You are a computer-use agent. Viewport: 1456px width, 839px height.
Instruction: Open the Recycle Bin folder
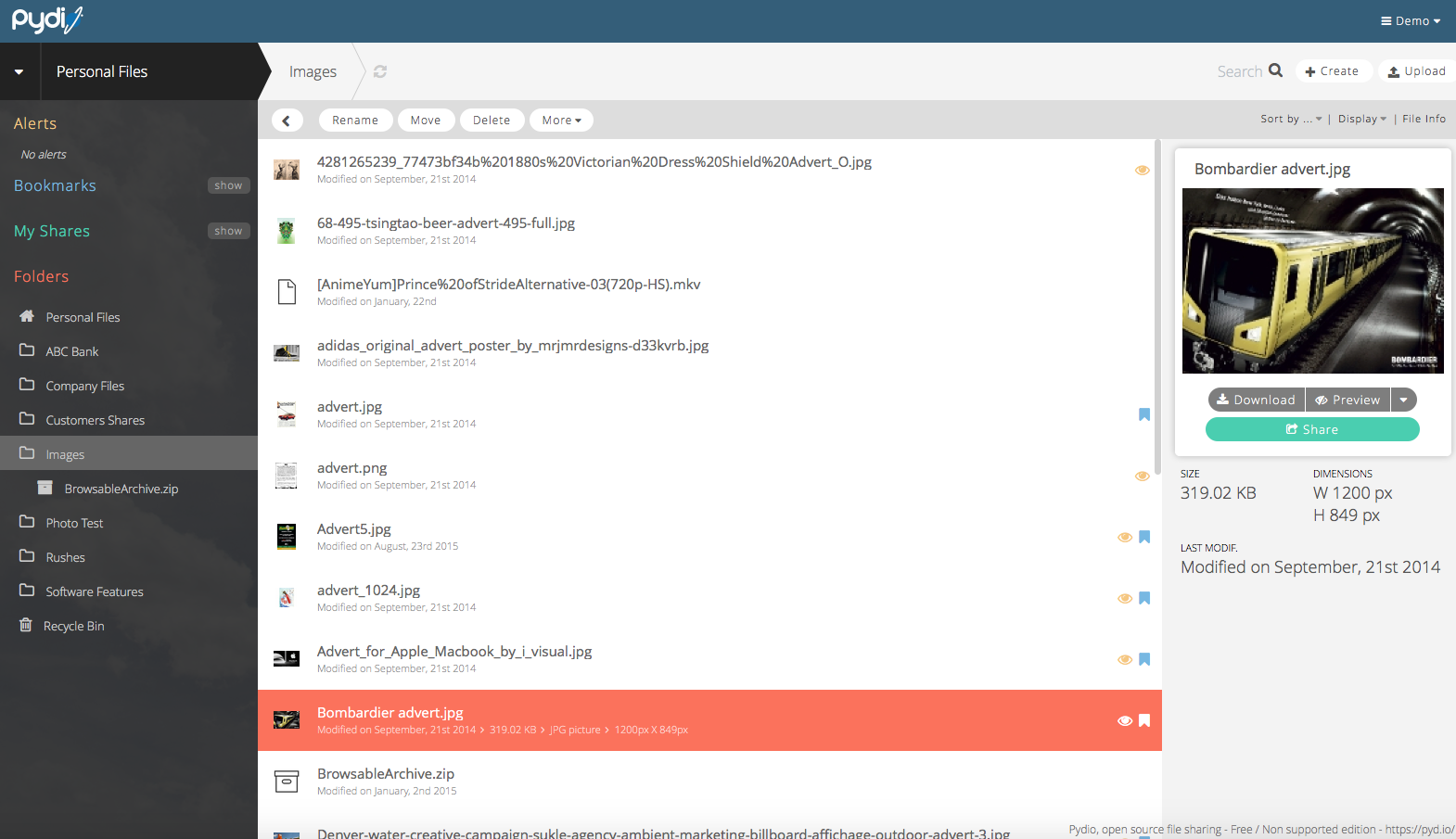tap(73, 626)
